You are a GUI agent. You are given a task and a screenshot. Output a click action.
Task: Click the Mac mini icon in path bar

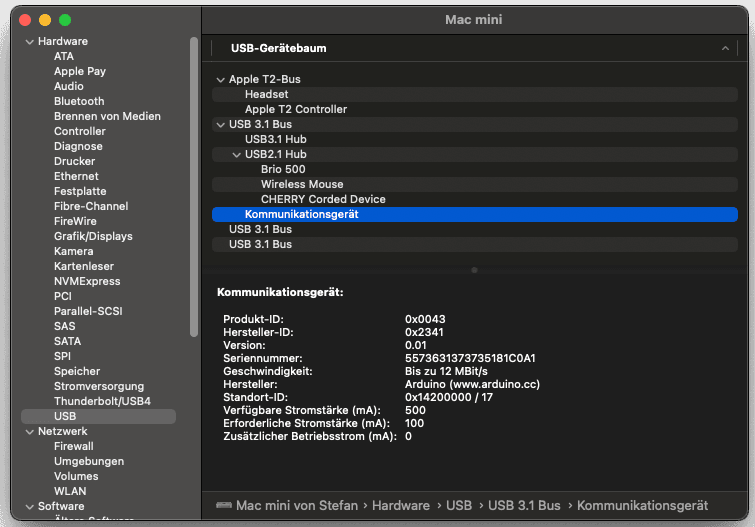click(x=223, y=506)
